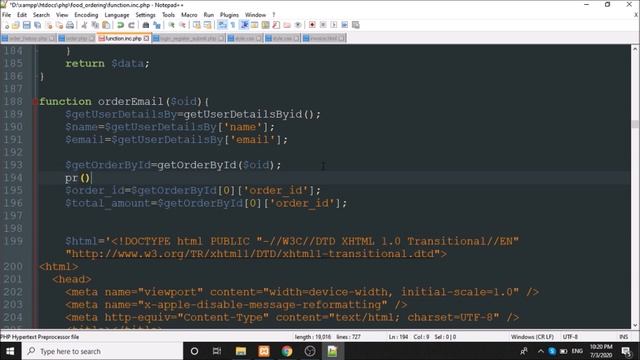Click the Zoom In toolbar icon
640x360 pixels.
pyautogui.click(x=171, y=25)
